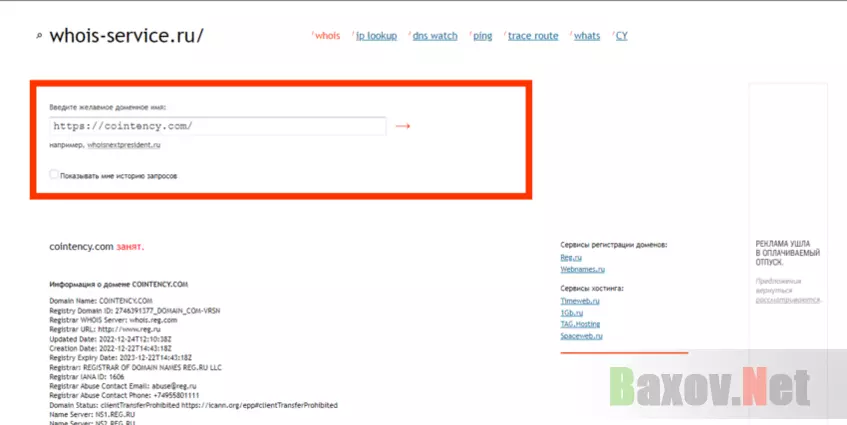Select the Registrar Abuse Contact Phone line
The width and height of the screenshot is (847, 425).
(124, 395)
